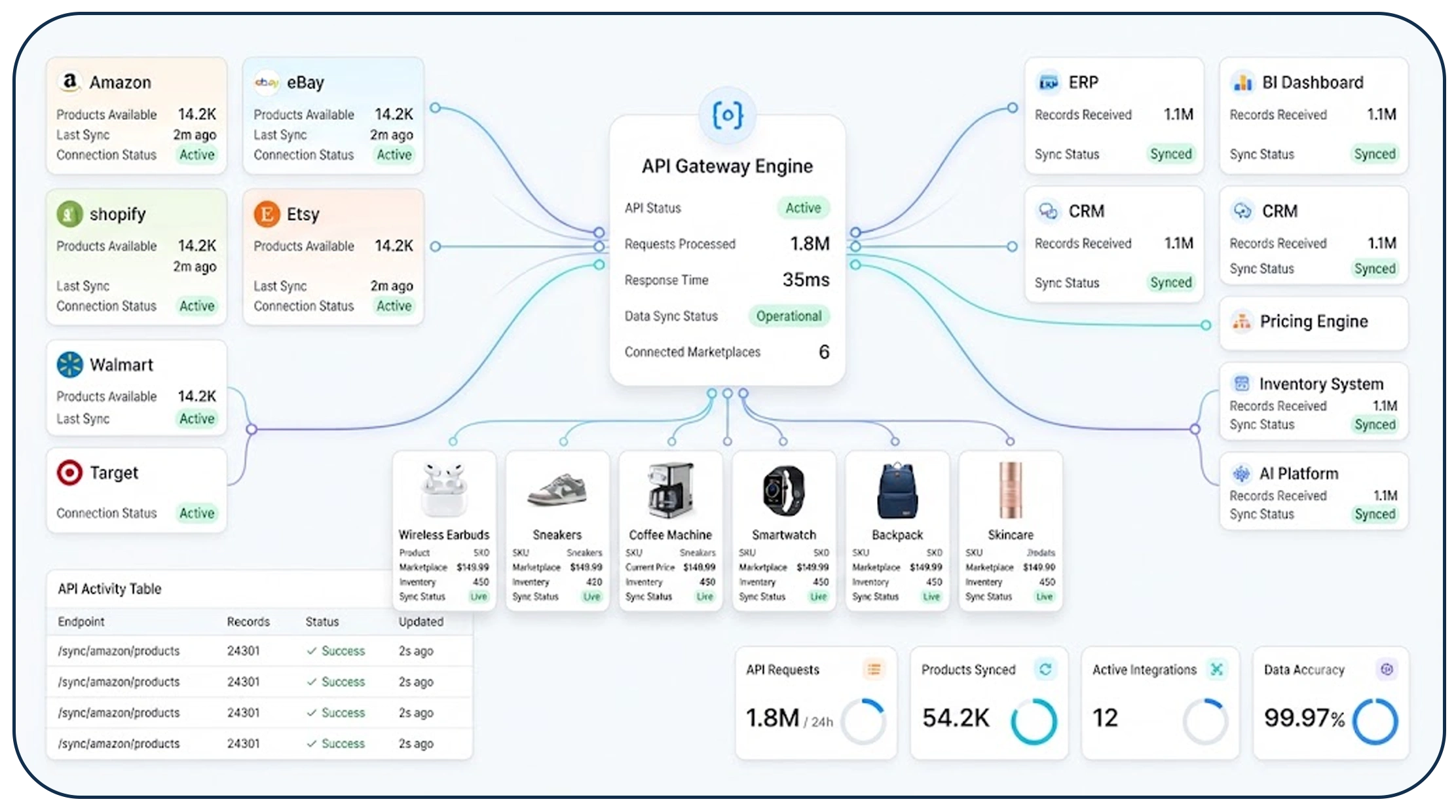
Task: Click the Walmart spark icon
Action: tap(69, 365)
